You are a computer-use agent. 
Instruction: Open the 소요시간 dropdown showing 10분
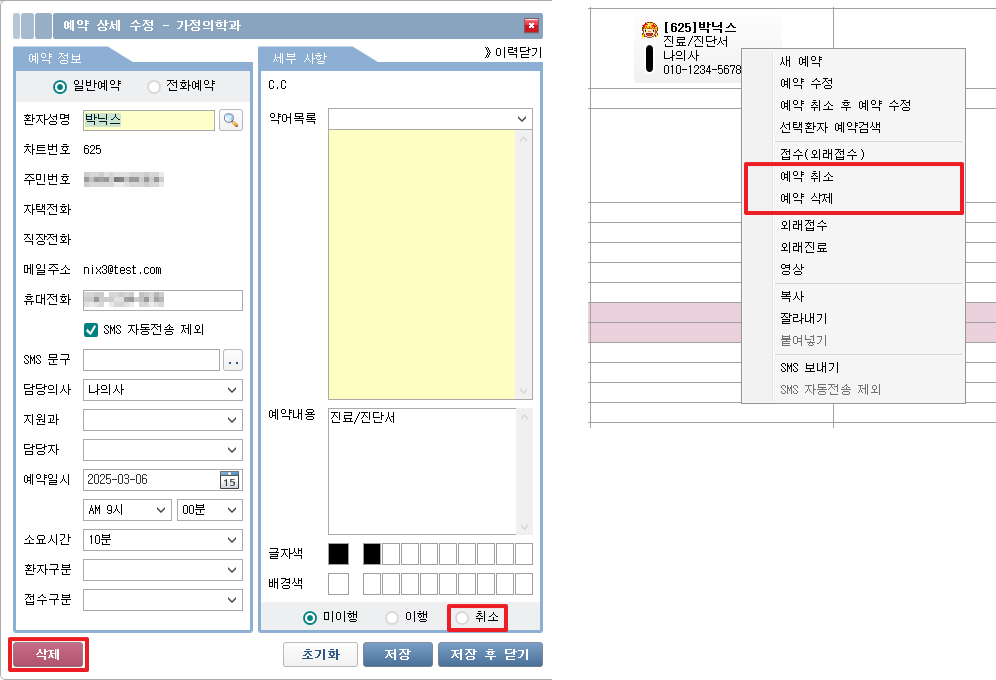[163, 540]
